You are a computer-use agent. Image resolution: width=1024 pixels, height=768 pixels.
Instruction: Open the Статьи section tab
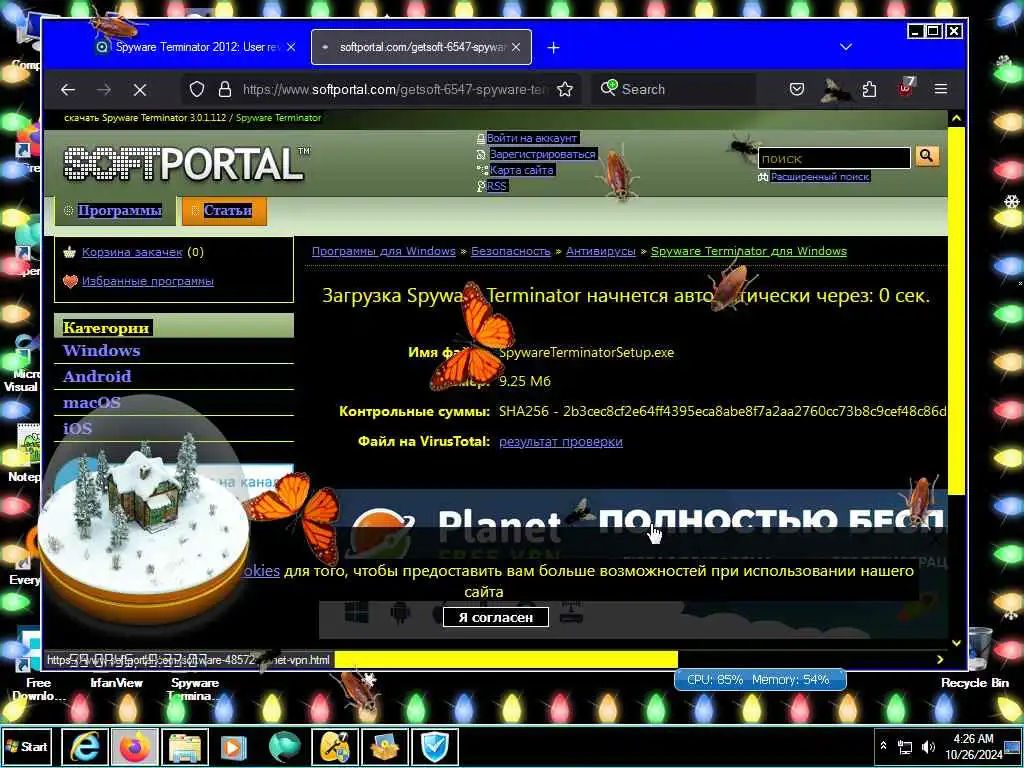pyautogui.click(x=224, y=211)
